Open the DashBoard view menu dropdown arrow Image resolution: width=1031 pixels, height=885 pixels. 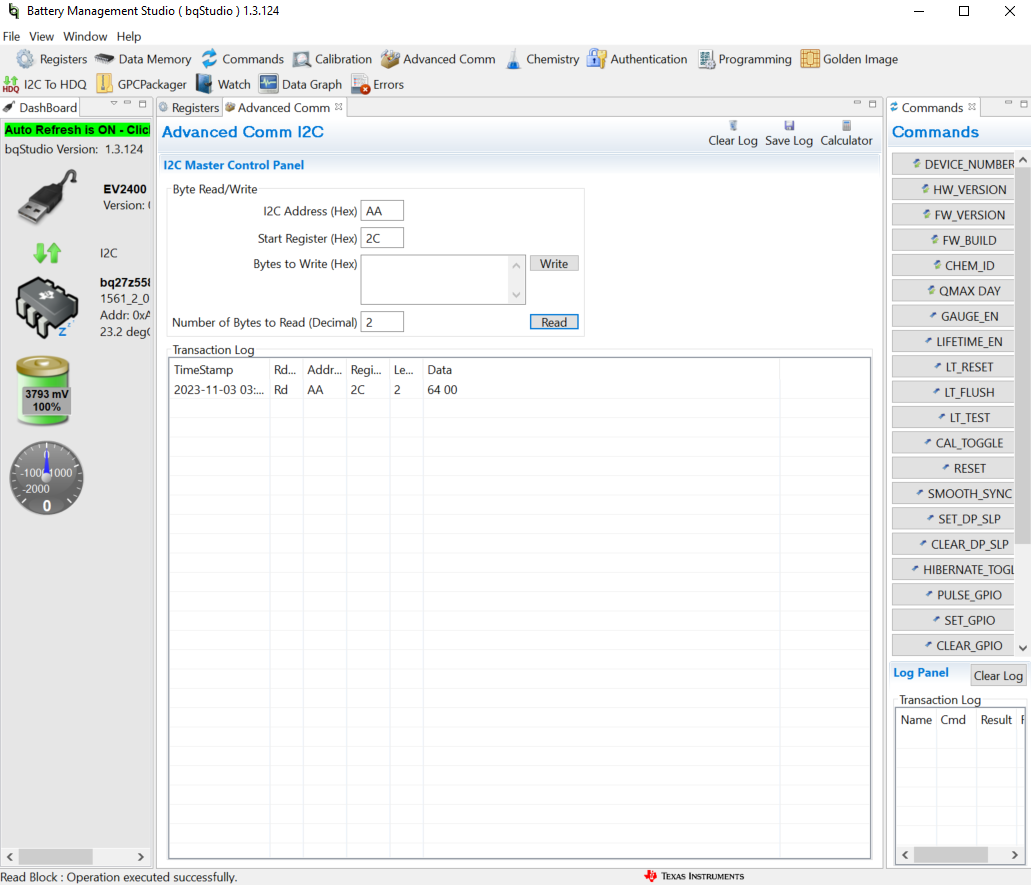coord(114,104)
